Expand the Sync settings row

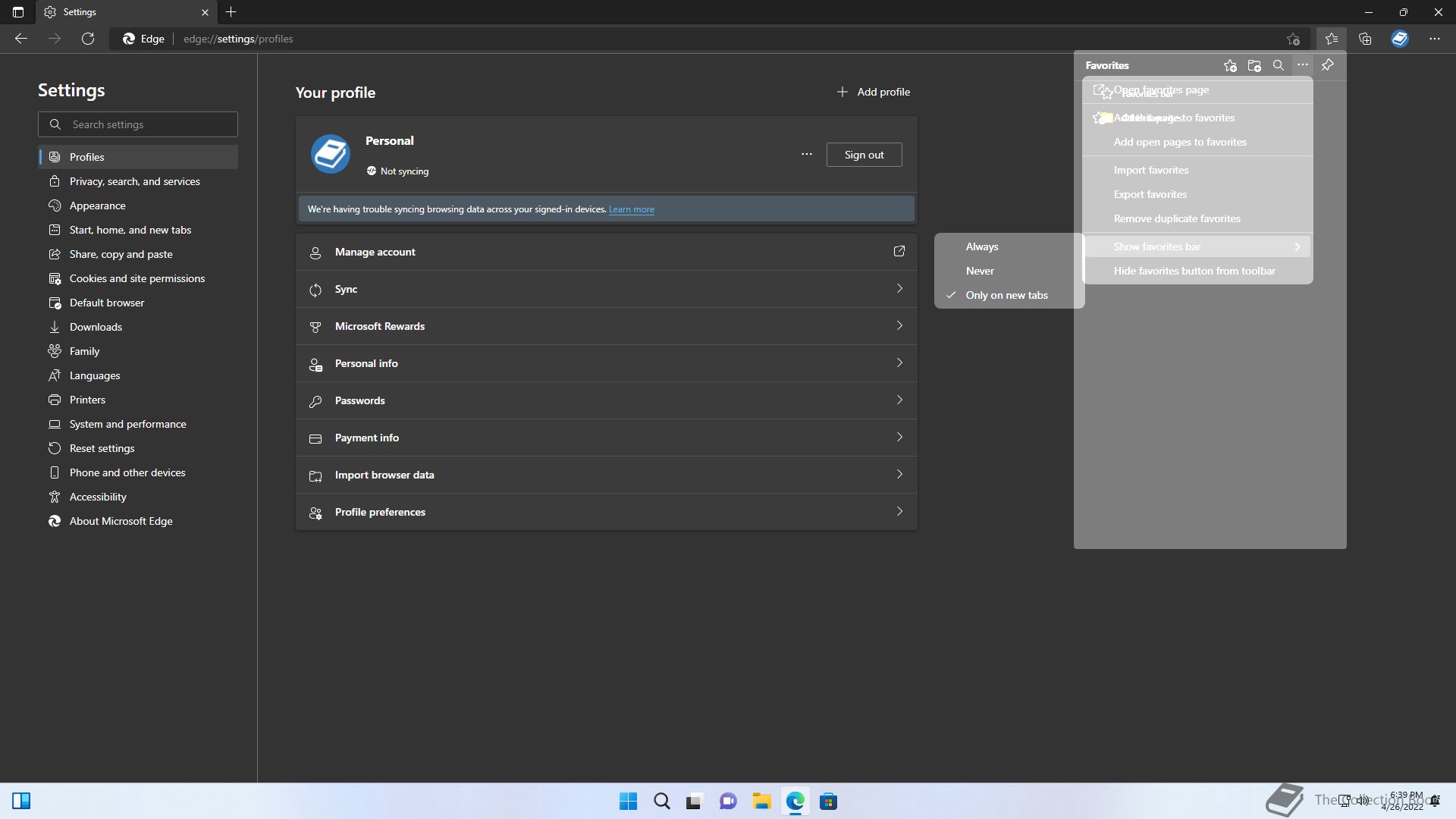607,289
